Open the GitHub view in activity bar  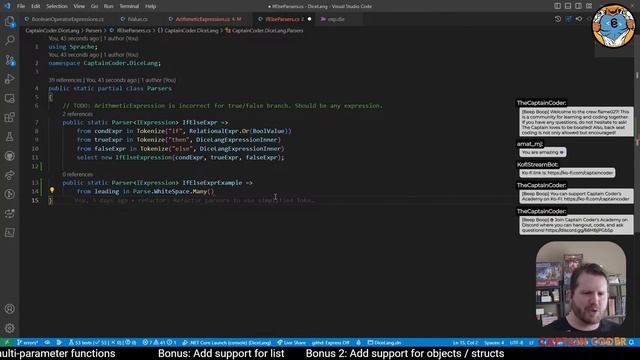[x=9, y=156]
